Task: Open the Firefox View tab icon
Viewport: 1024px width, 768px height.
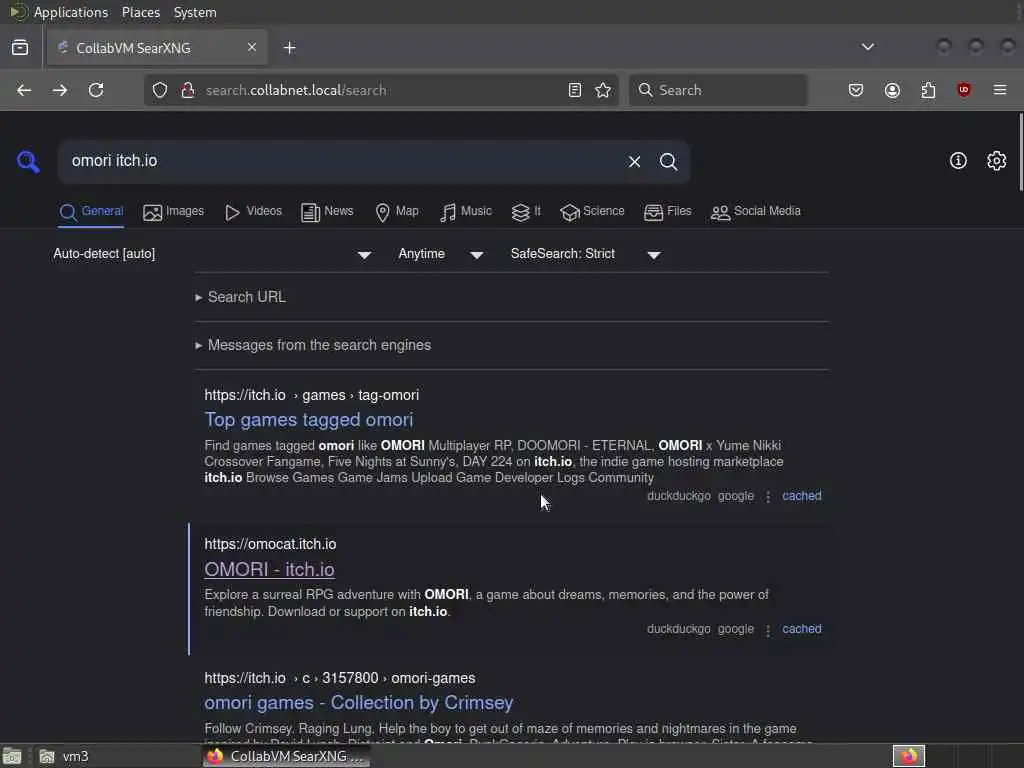Action: [x=20, y=48]
